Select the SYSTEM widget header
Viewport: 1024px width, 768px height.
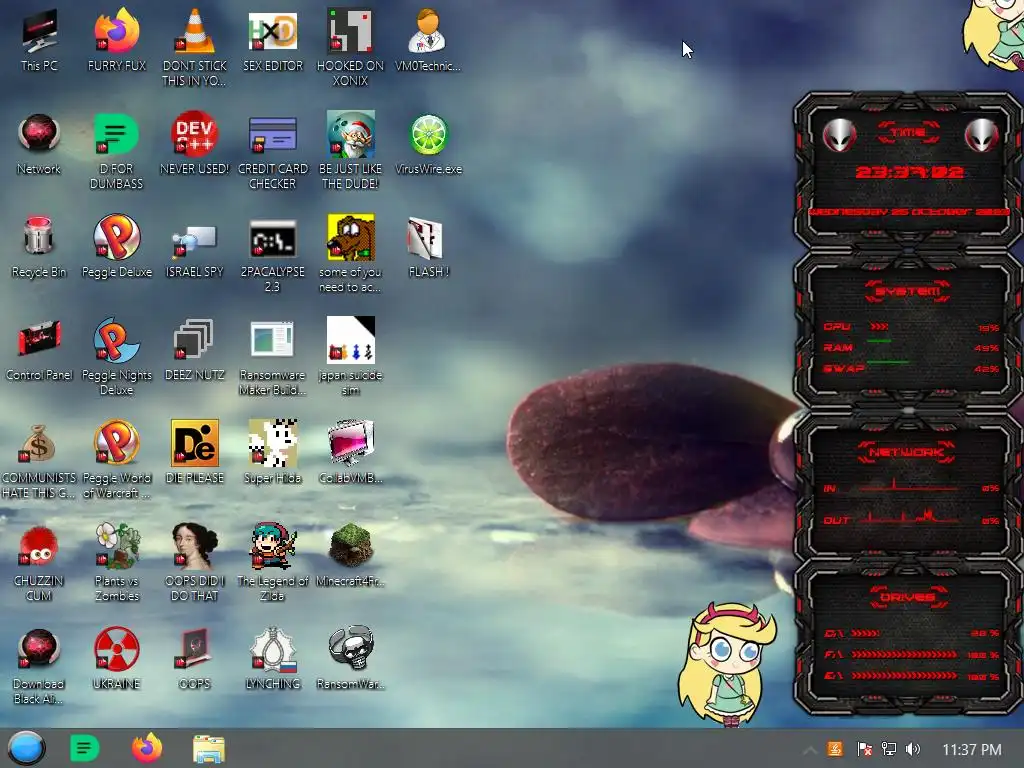click(x=908, y=291)
